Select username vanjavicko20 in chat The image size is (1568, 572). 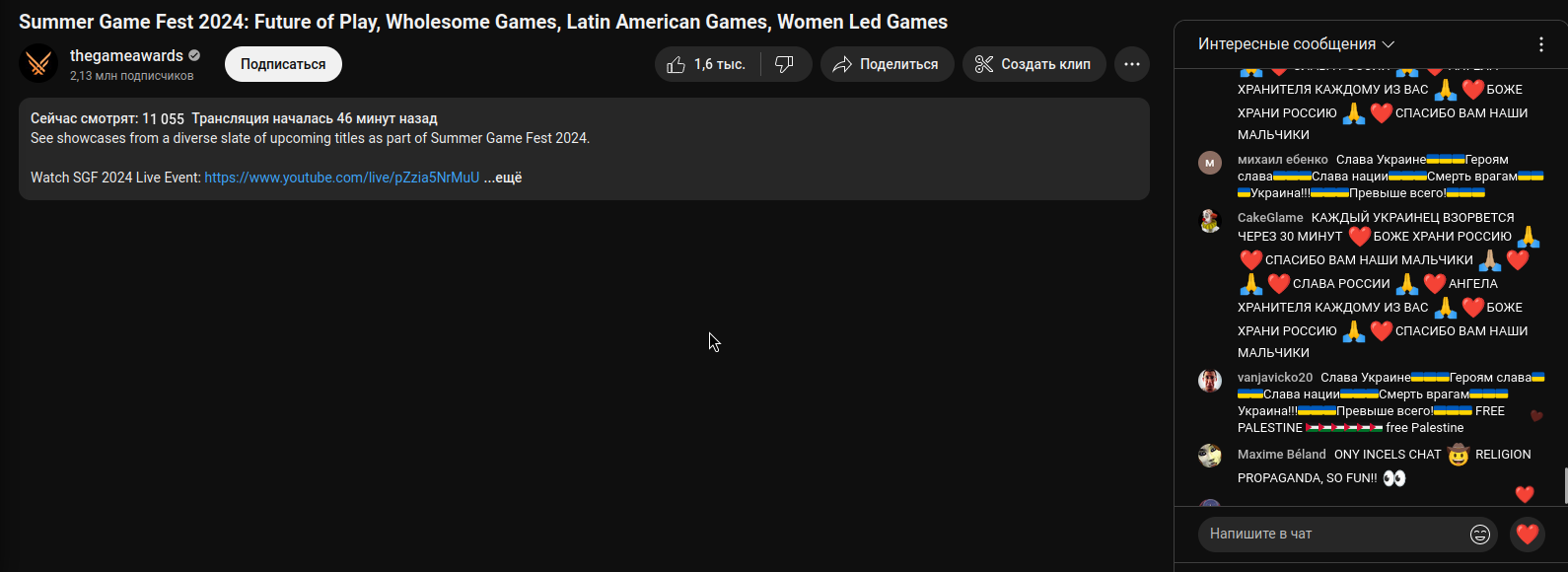1275,378
